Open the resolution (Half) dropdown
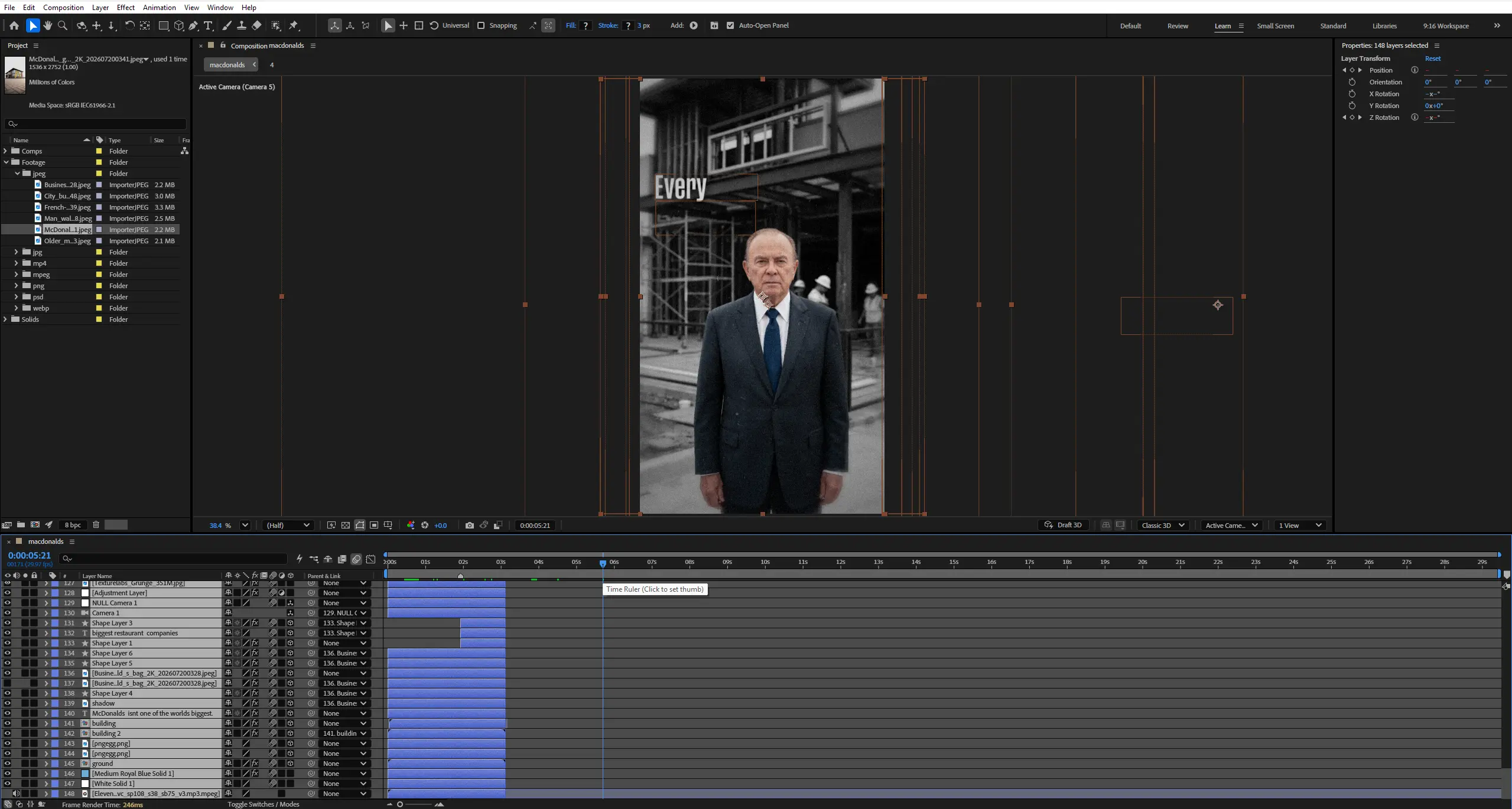This screenshot has width=1512, height=809. (288, 525)
